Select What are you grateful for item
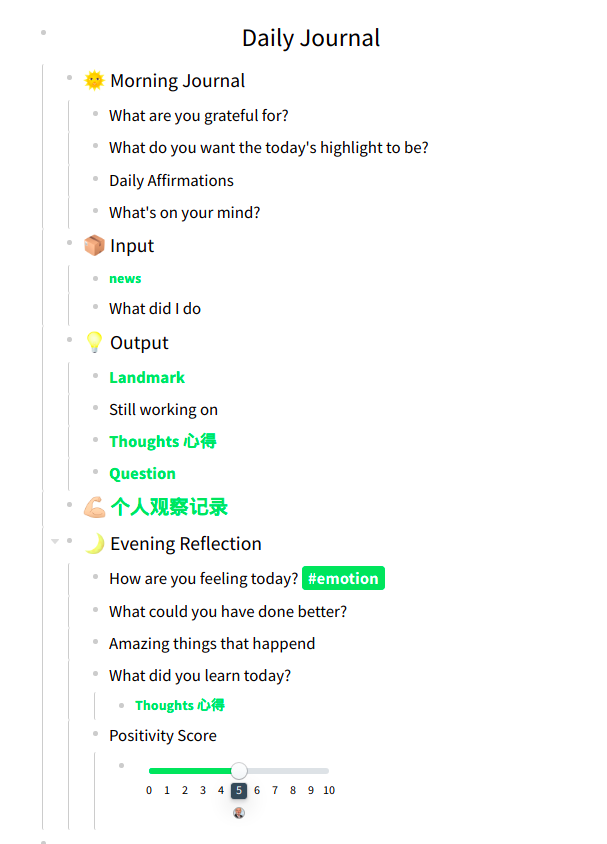 [x=199, y=116]
